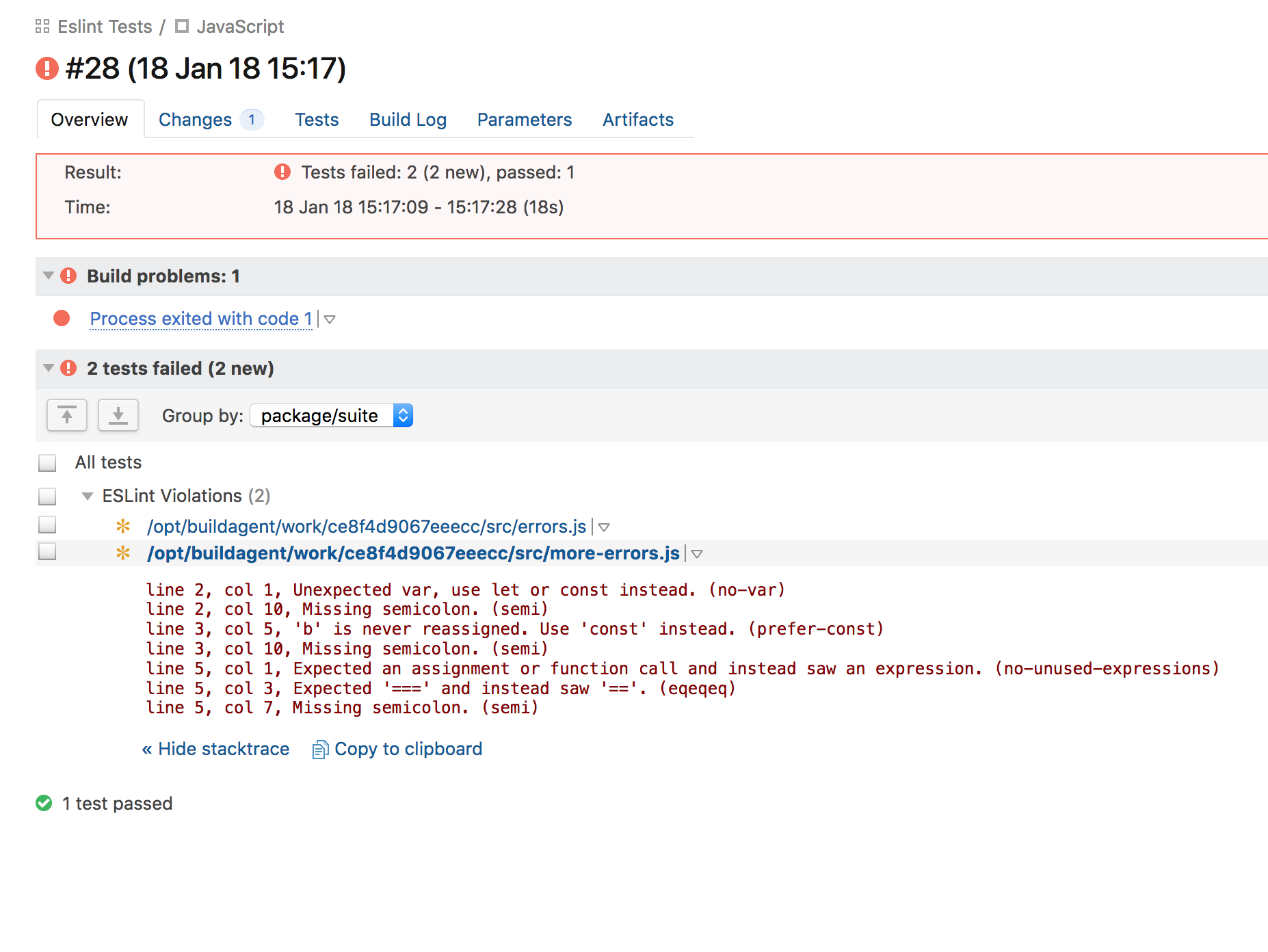Click the red error icon next to Tests failed result
The height and width of the screenshot is (952, 1268).
point(282,172)
